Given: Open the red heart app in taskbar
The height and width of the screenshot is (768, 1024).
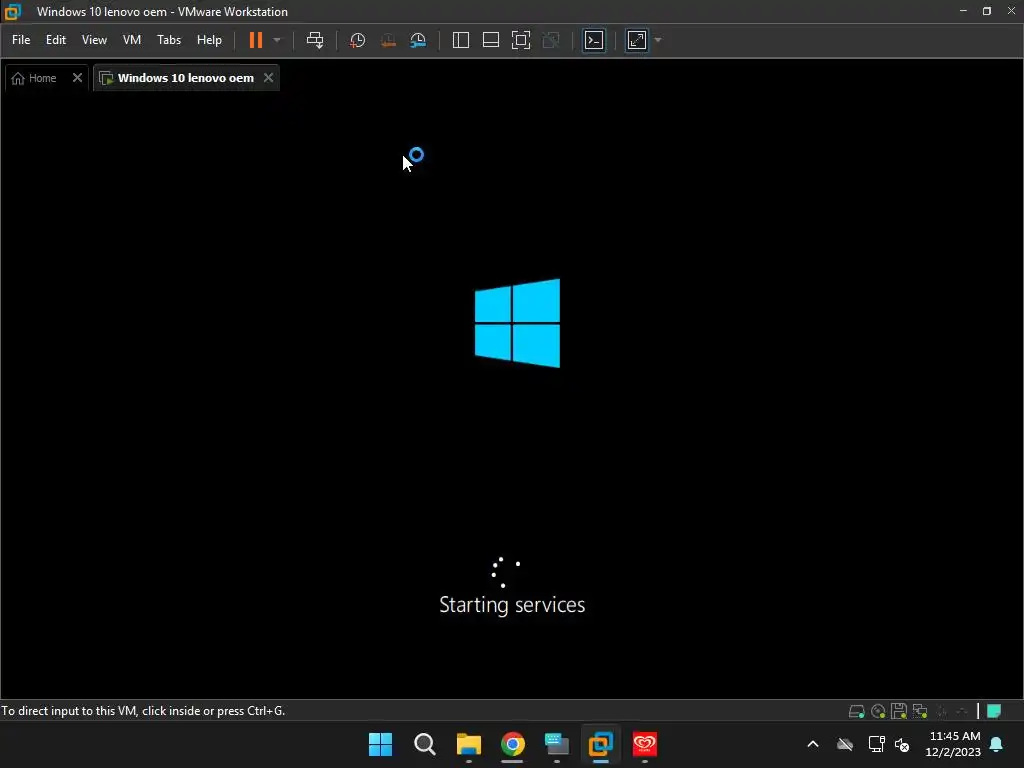Looking at the screenshot, I should tap(645, 744).
